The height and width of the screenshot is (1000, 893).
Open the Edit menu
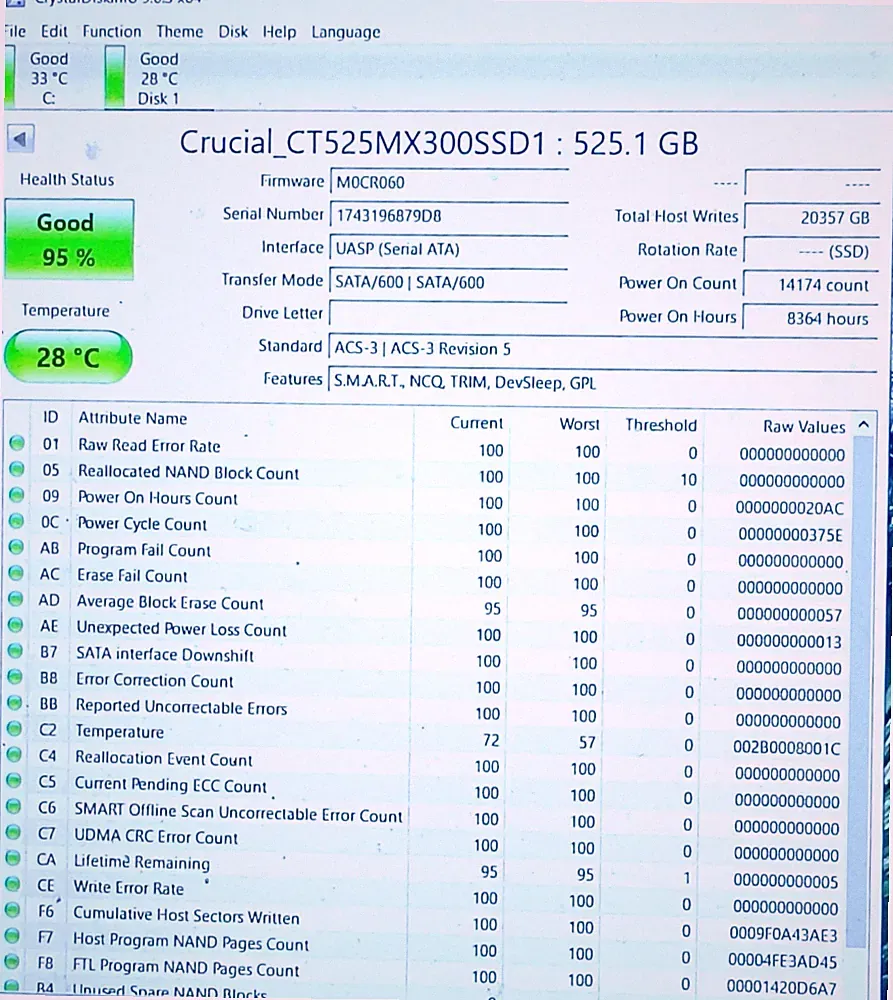point(54,31)
